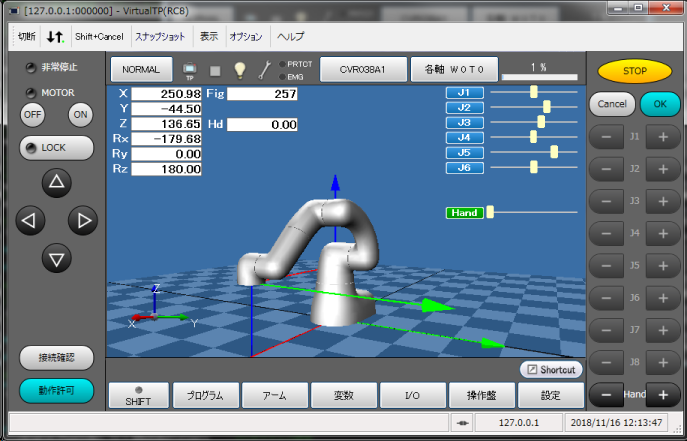687x441 pixels.
Task: Turn the MOTOR ON
Action: click(81, 114)
